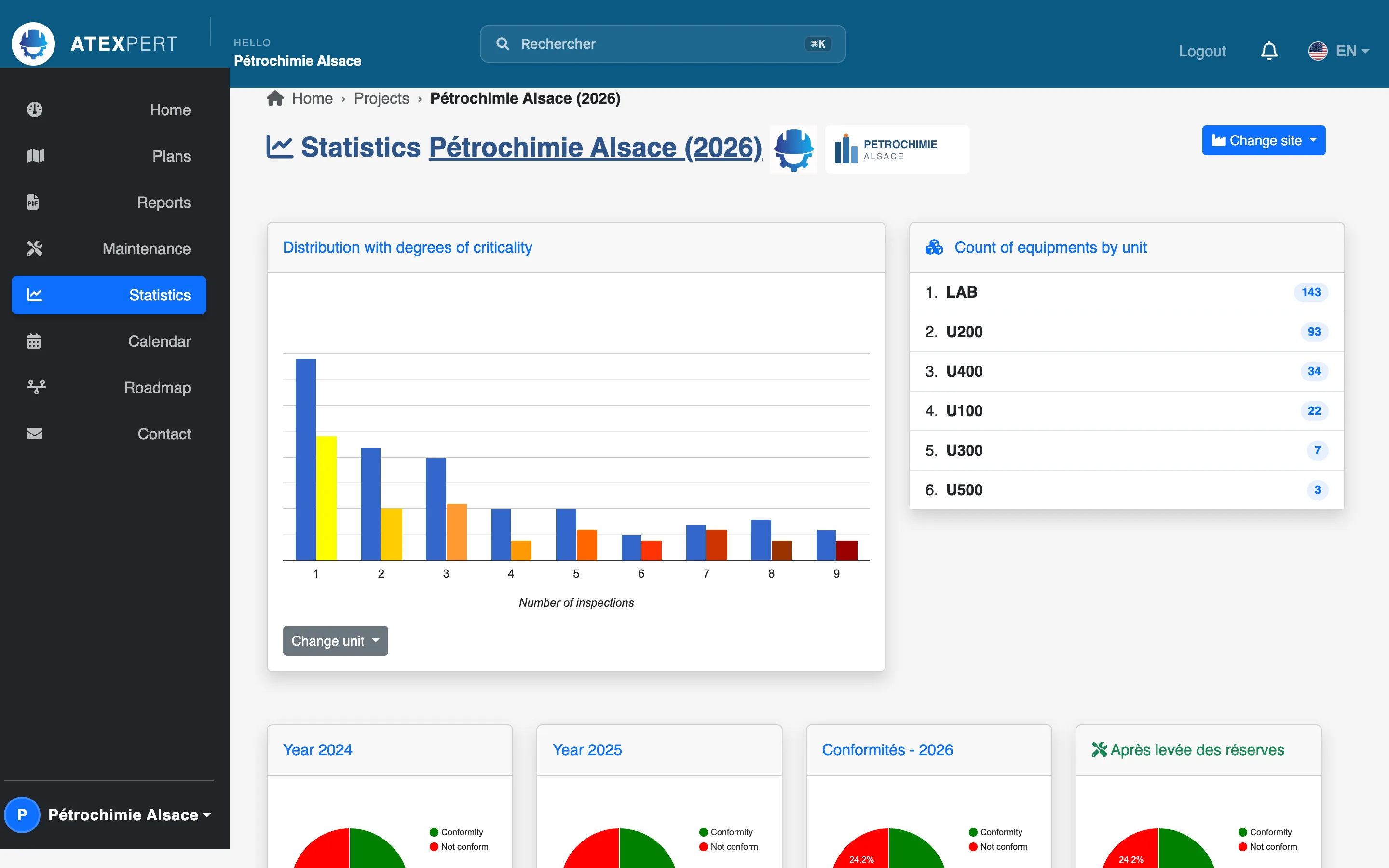The height and width of the screenshot is (868, 1389).
Task: Click the Maintenance tools icon
Action: click(34, 248)
